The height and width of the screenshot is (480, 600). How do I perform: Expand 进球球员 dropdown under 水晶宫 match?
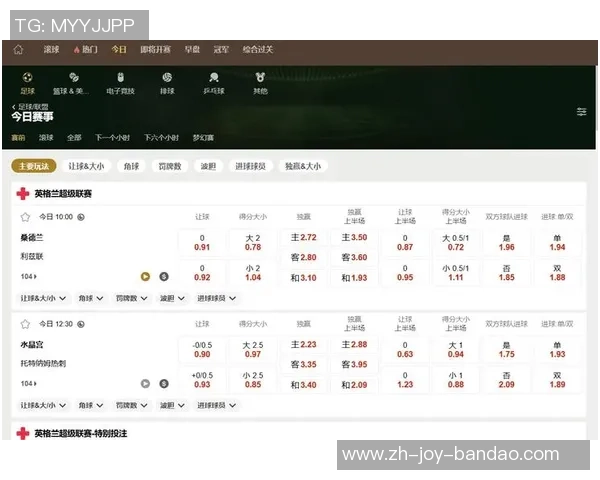pos(217,405)
